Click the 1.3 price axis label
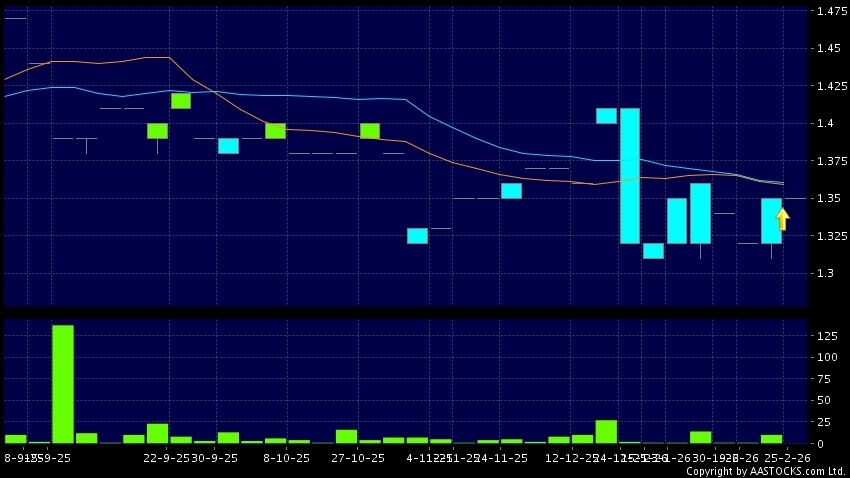This screenshot has width=850, height=478. pyautogui.click(x=824, y=273)
